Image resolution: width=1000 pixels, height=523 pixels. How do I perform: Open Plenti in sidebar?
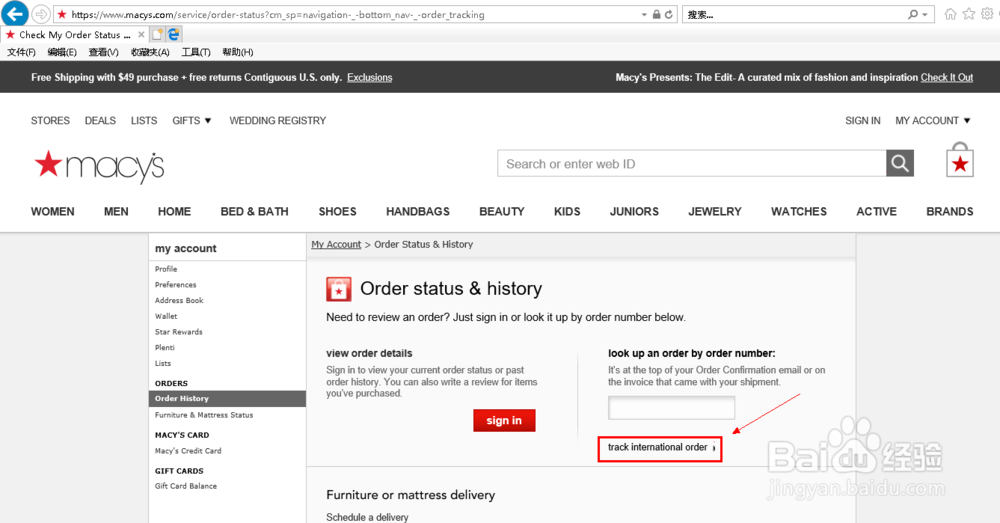pos(165,348)
